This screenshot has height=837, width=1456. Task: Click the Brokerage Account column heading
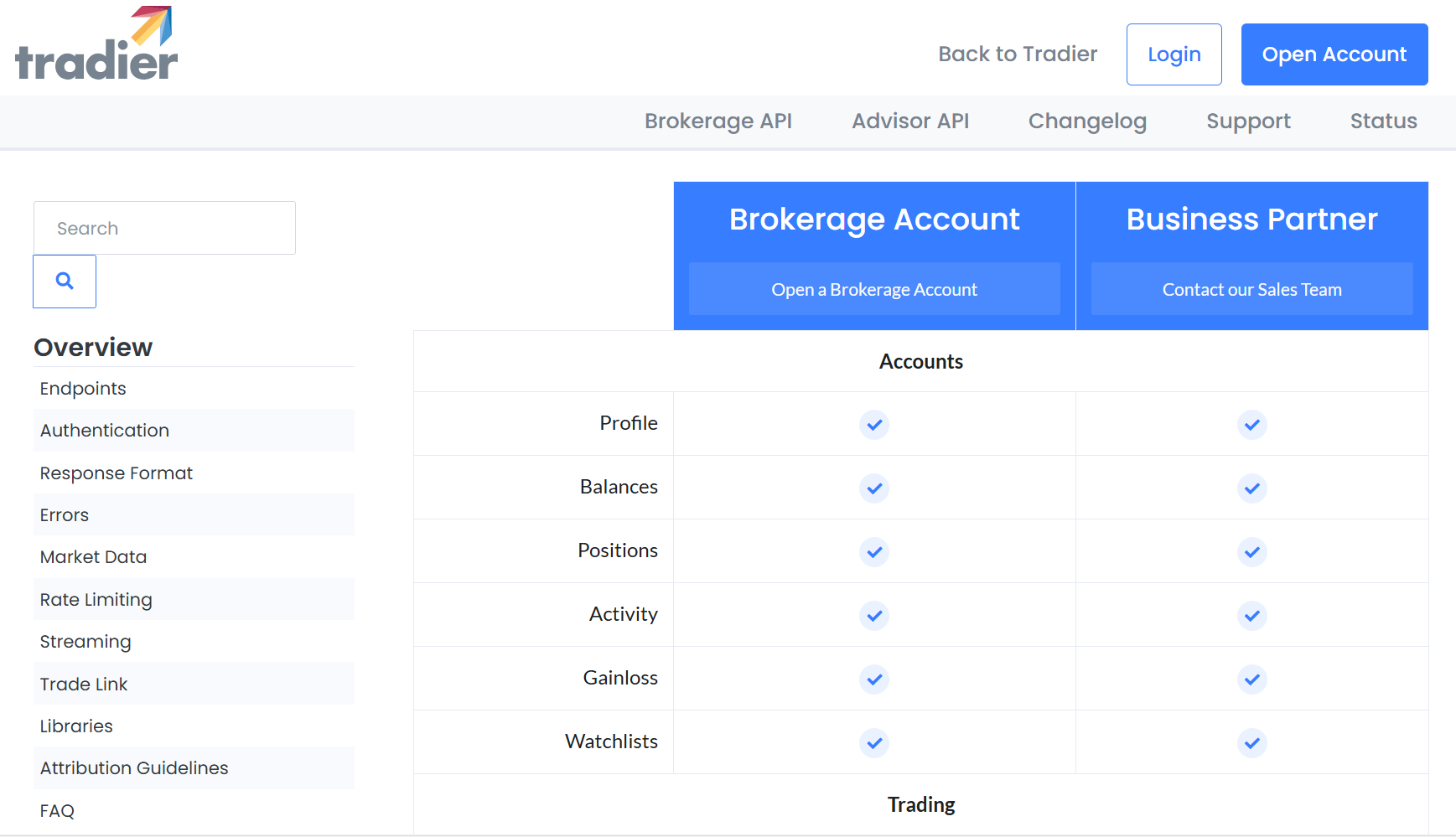click(874, 220)
